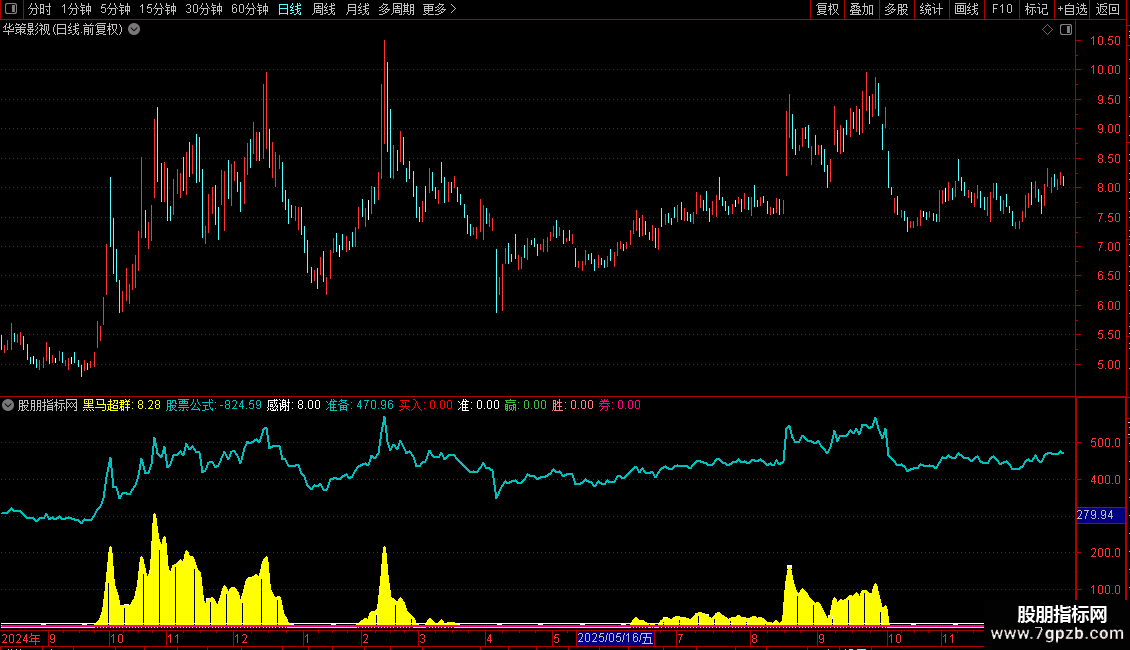Switch to 周线 weekly chart

point(324,9)
